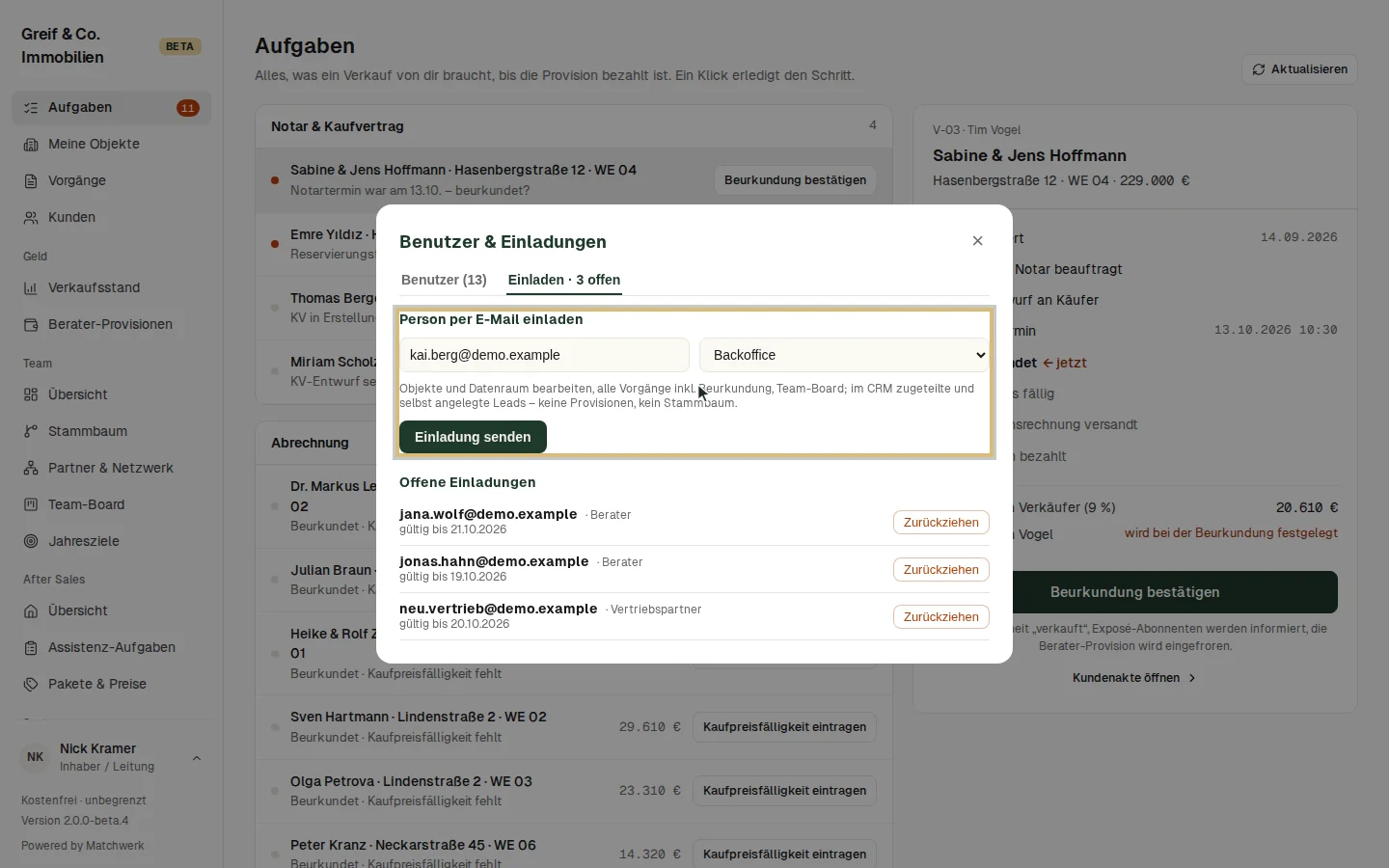This screenshot has width=1389, height=868.
Task: Click the Aktualisieren refresh button
Action: coord(1299,69)
